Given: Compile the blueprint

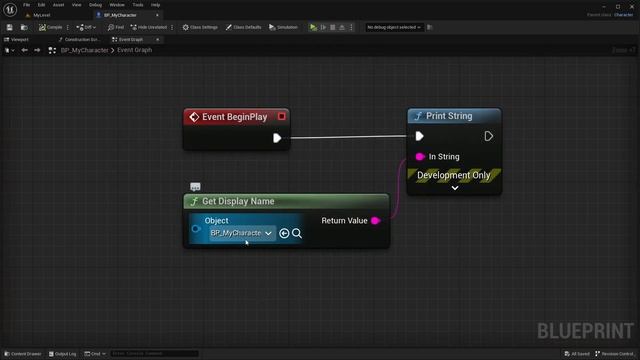Looking at the screenshot, I should (x=51, y=27).
